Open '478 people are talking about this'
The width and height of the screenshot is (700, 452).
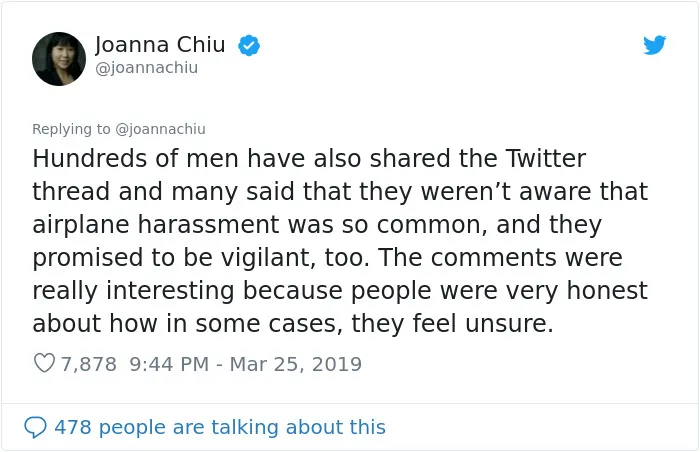pyautogui.click(x=220, y=427)
